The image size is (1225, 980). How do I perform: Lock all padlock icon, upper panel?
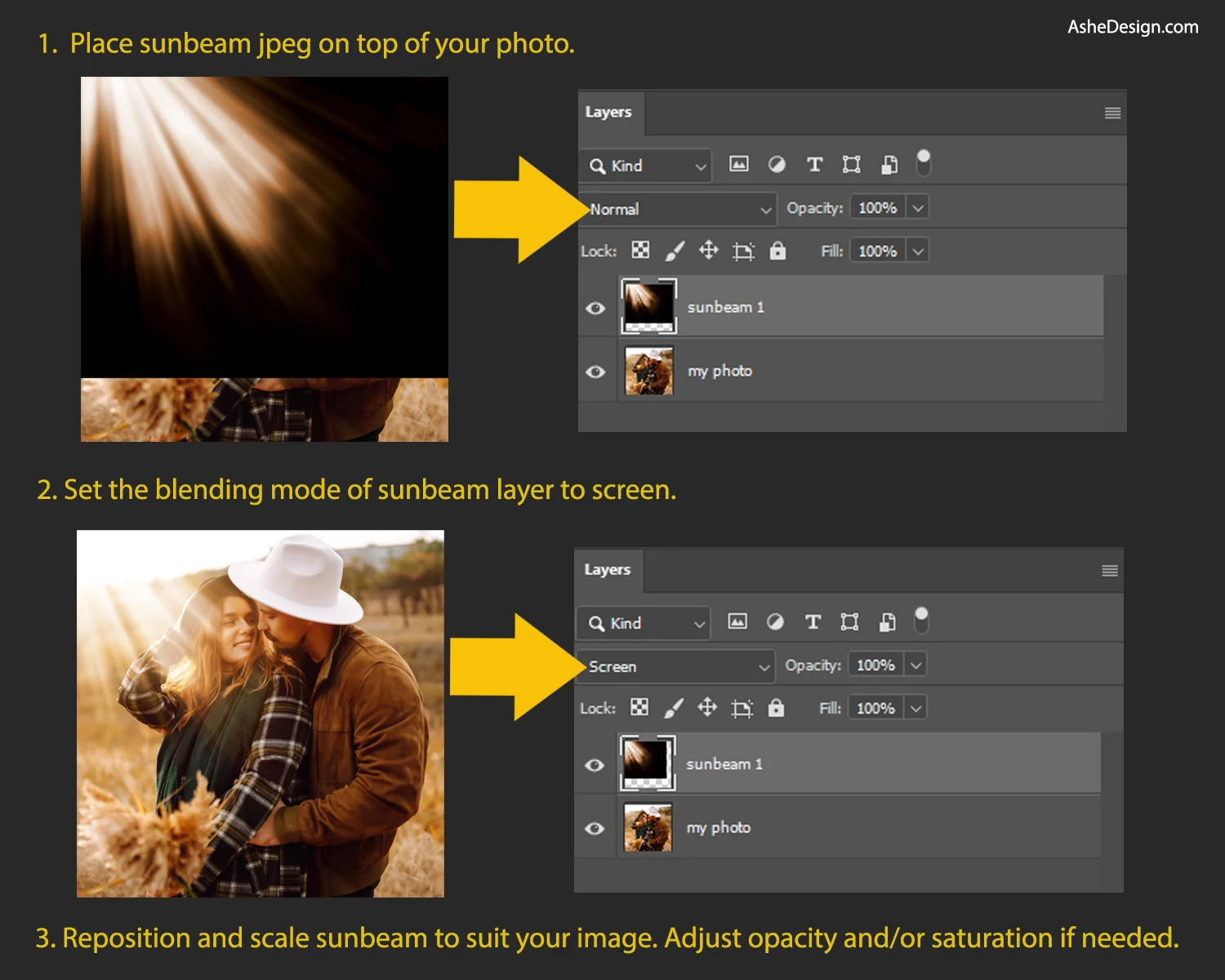tap(777, 250)
